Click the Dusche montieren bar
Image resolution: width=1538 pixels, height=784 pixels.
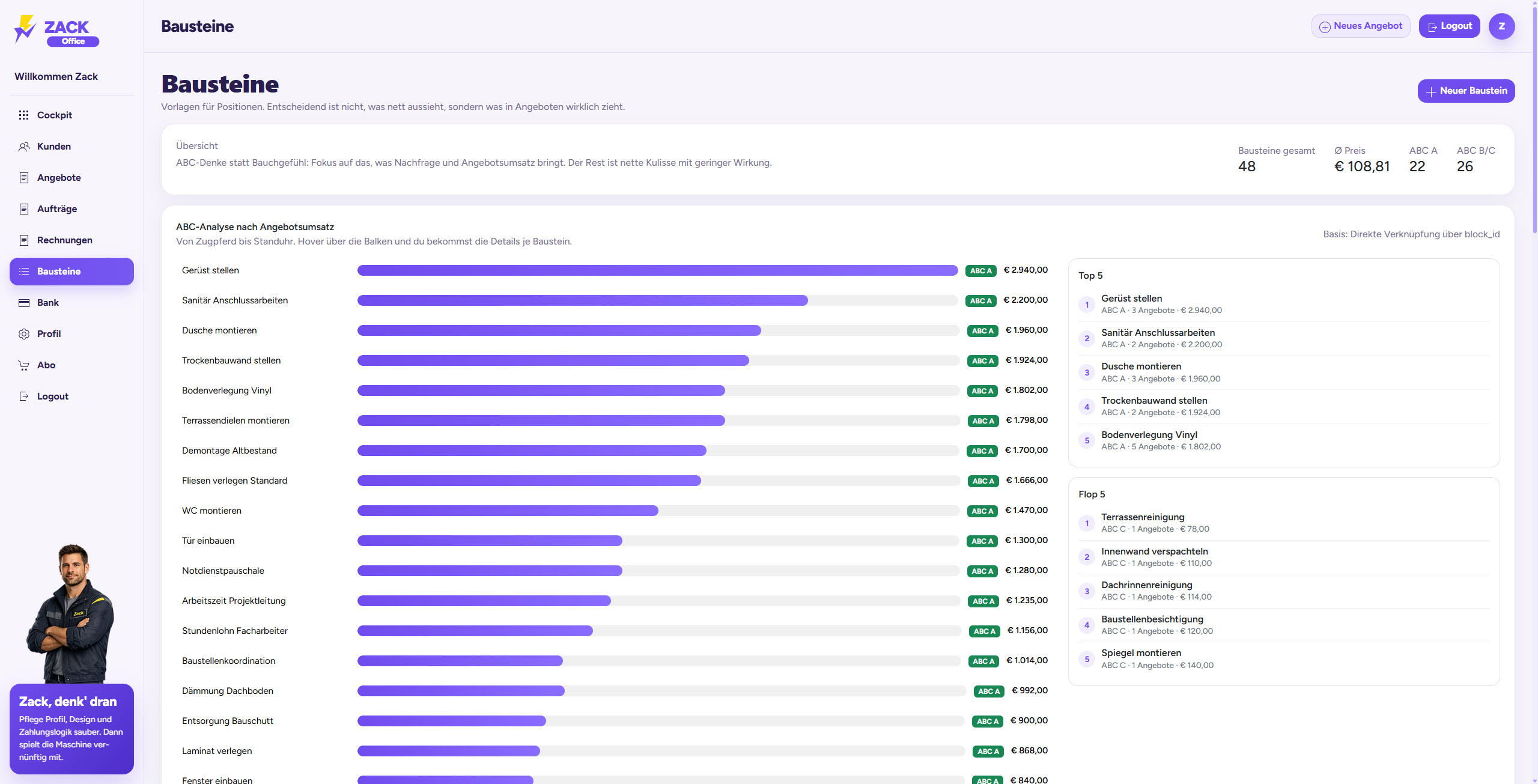click(x=559, y=330)
